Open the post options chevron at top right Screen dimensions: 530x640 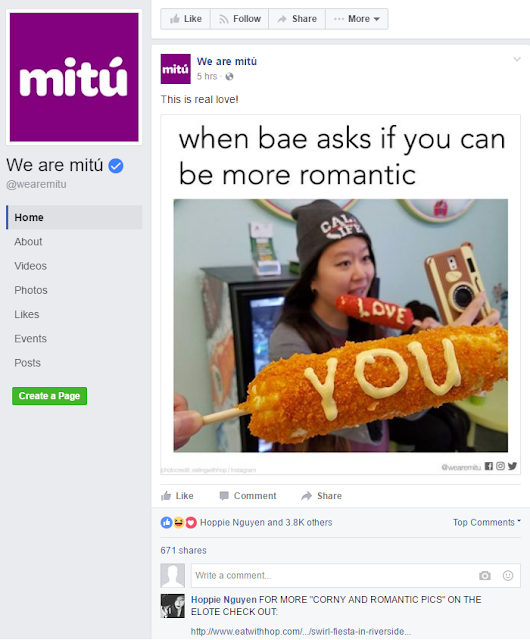[x=517, y=59]
